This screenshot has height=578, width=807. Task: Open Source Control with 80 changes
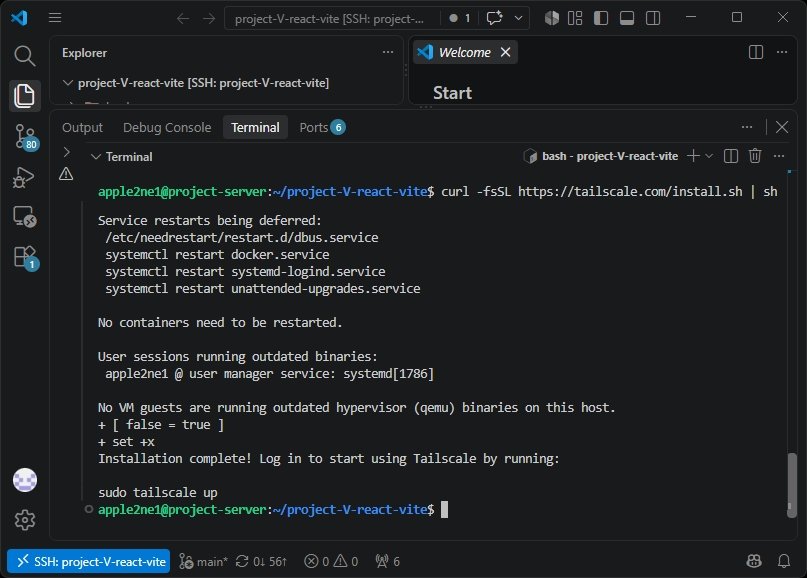tap(25, 137)
